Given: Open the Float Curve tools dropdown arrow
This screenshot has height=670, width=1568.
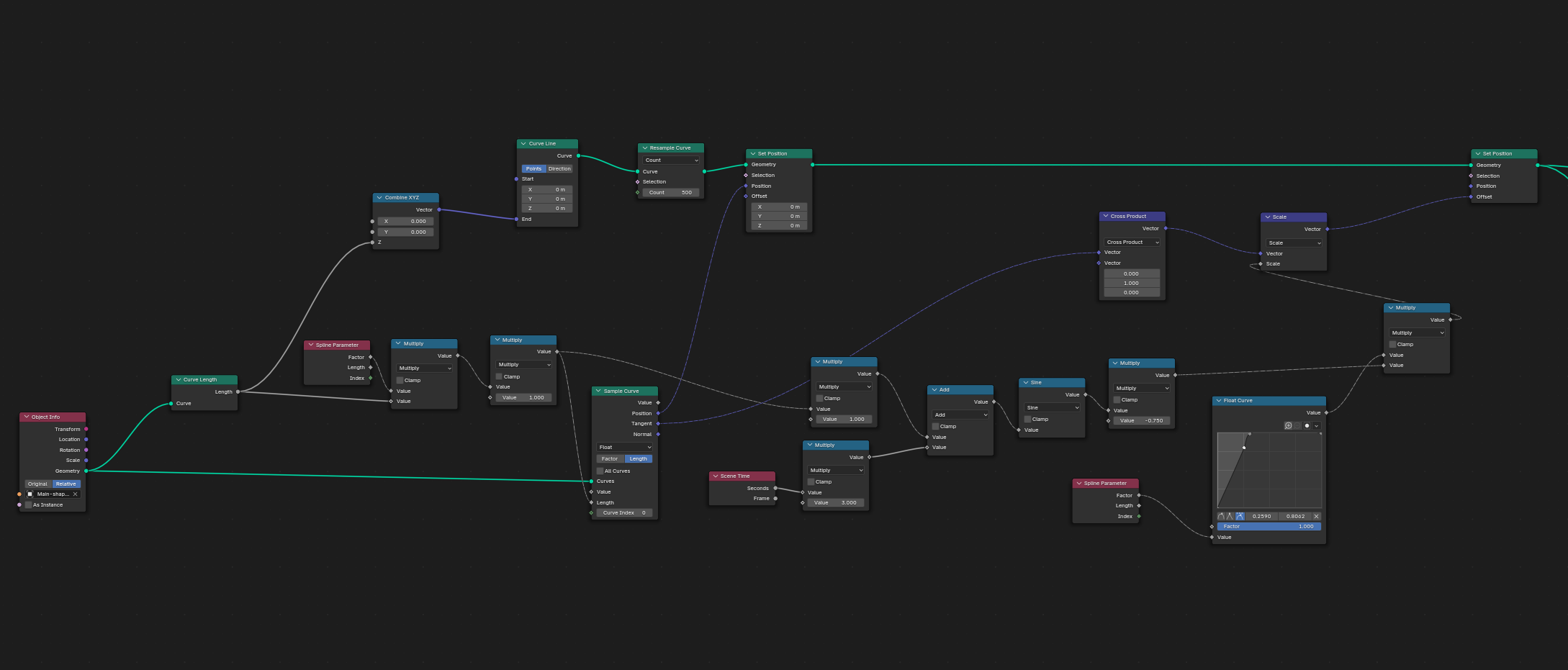Looking at the screenshot, I should tap(1317, 426).
